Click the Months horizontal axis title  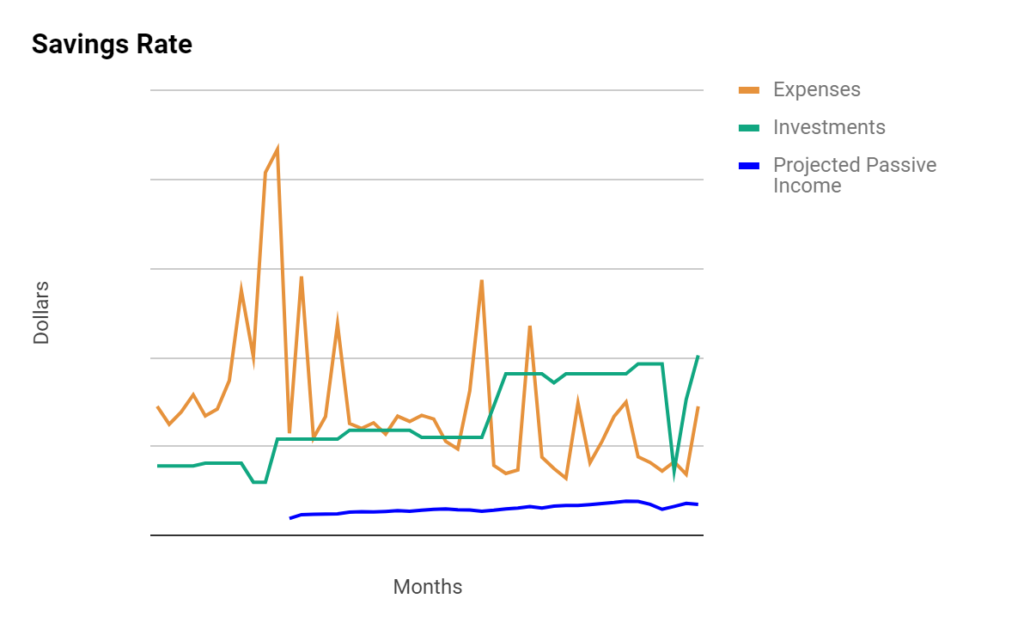tap(428, 587)
